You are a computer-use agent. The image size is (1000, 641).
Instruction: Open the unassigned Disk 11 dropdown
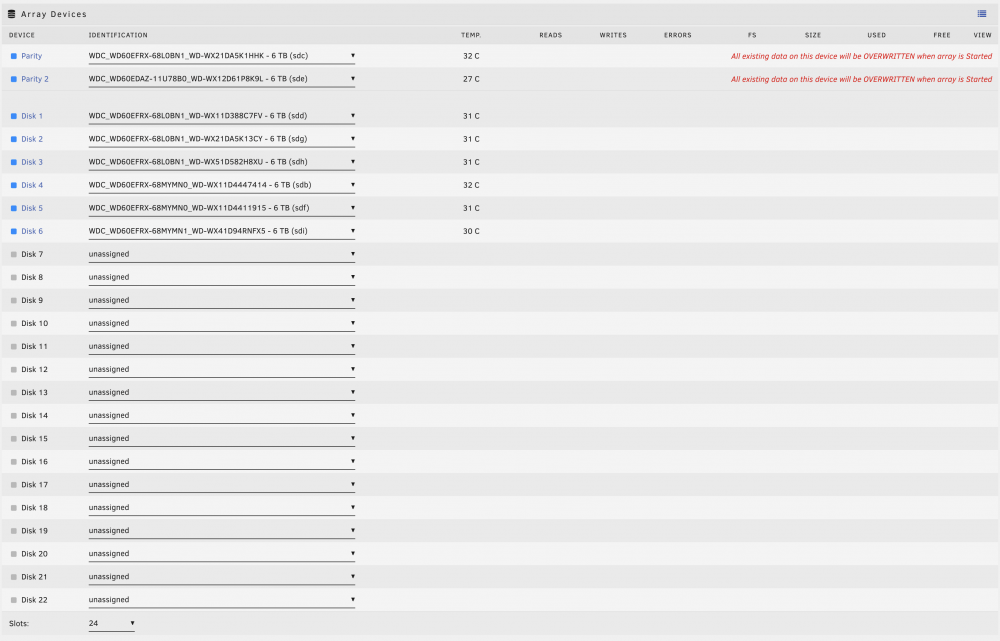[x=221, y=346]
